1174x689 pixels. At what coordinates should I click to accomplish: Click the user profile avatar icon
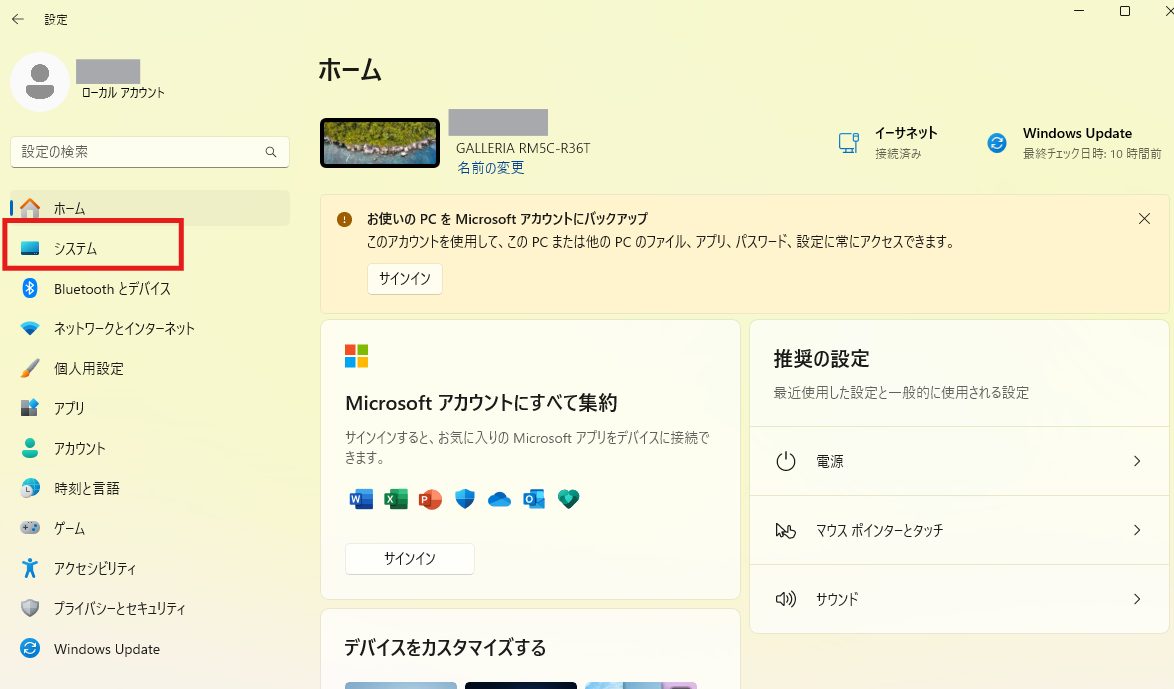coord(40,82)
